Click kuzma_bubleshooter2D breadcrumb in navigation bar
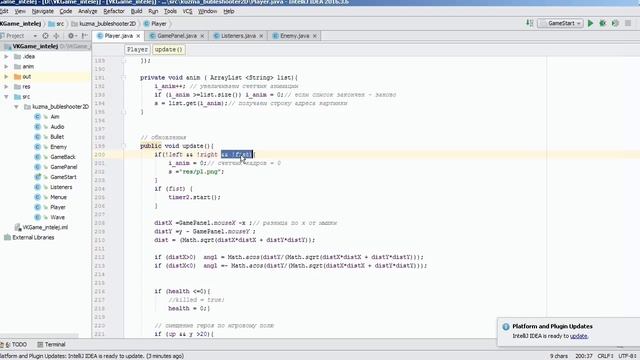Screen dimensions: 640x360 [x=103, y=24]
